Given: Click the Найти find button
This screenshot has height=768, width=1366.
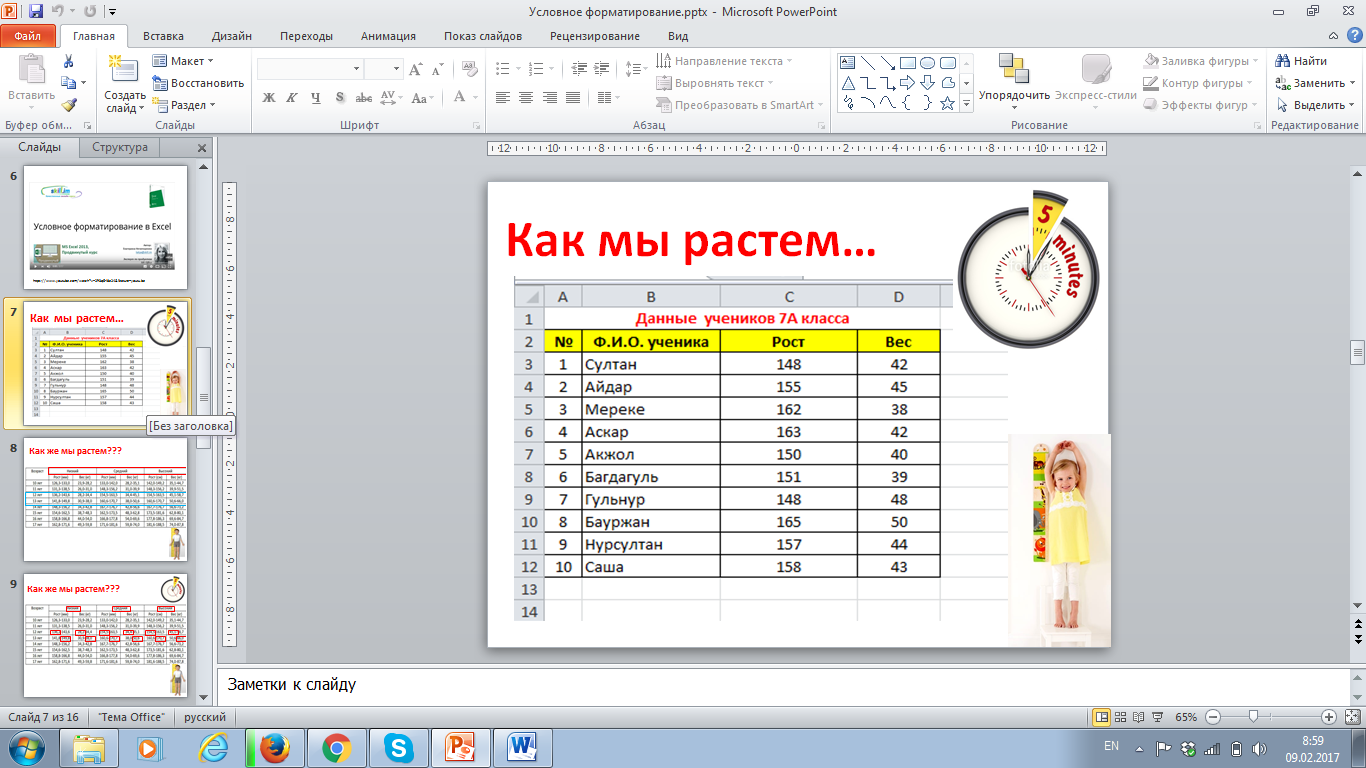Looking at the screenshot, I should (1303, 61).
